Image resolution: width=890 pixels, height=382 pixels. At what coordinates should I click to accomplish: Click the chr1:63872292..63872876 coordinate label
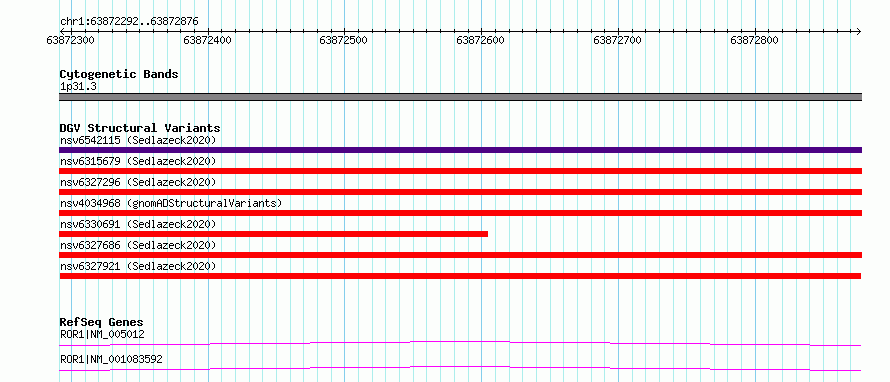[129, 22]
